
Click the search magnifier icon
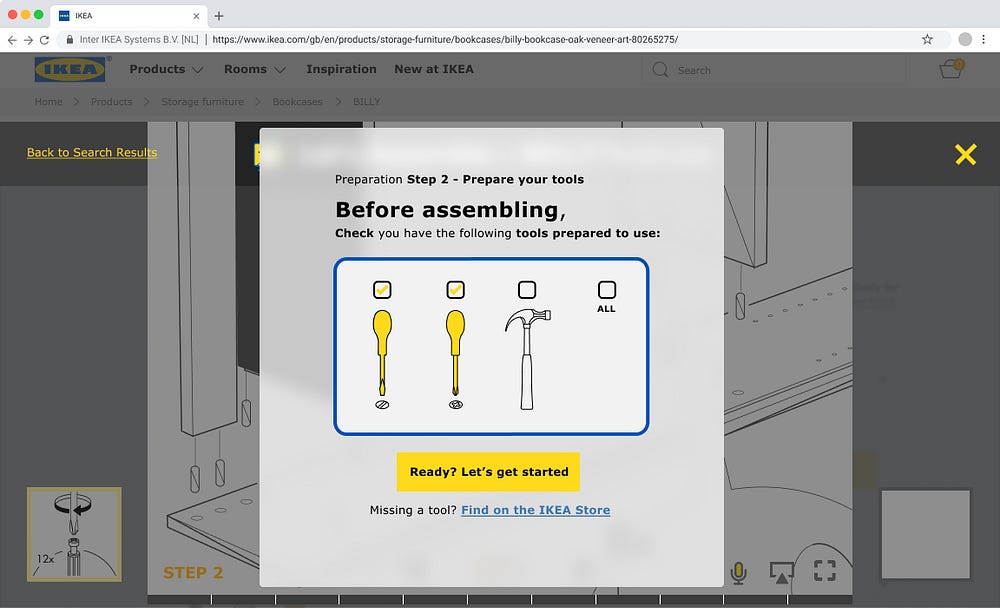coord(660,70)
